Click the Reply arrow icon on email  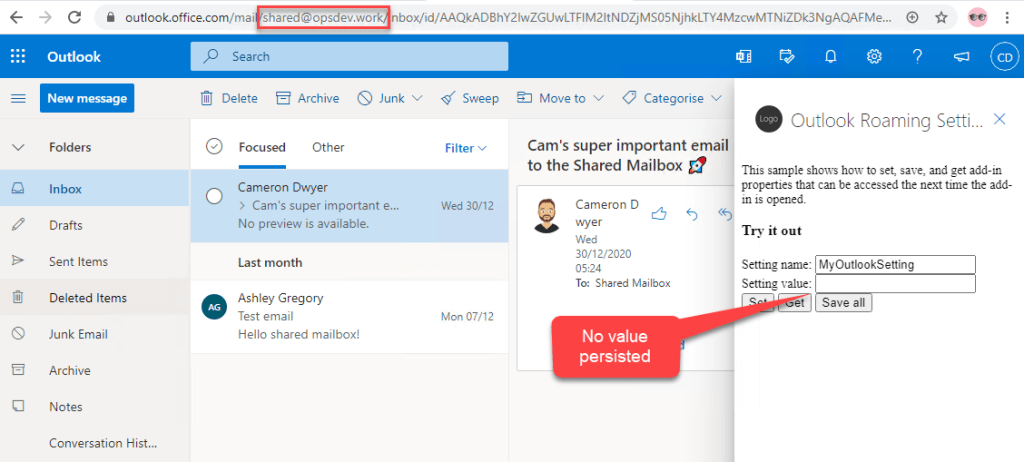(692, 213)
